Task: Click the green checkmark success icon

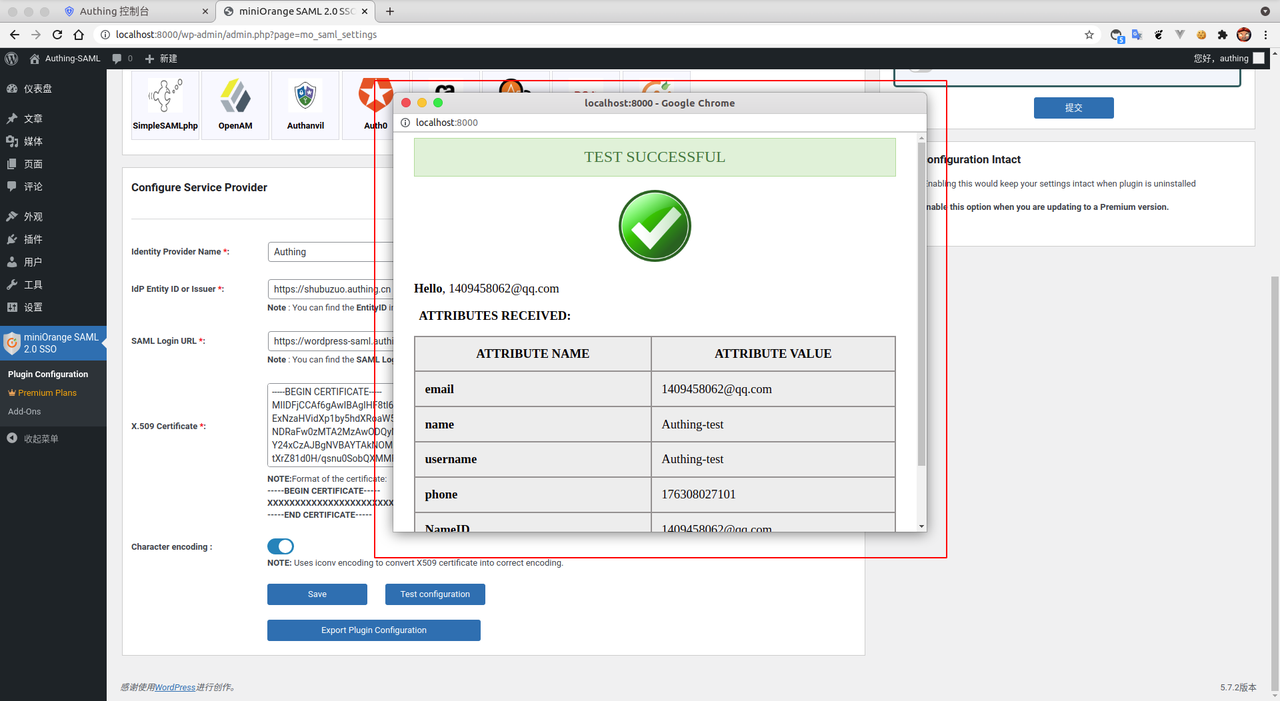Action: [x=655, y=226]
